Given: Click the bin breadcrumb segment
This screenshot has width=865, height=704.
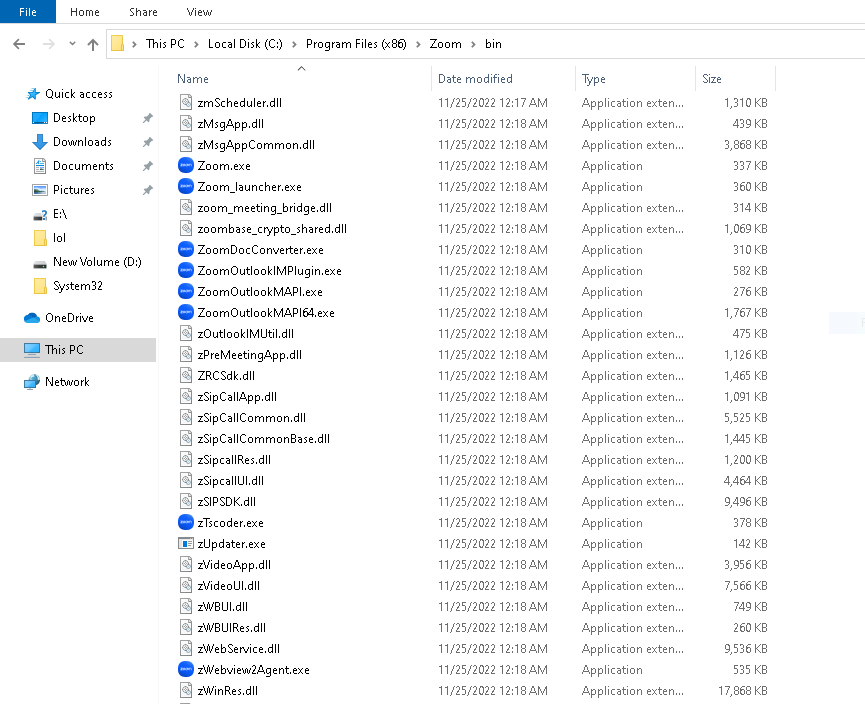Looking at the screenshot, I should 493,44.
